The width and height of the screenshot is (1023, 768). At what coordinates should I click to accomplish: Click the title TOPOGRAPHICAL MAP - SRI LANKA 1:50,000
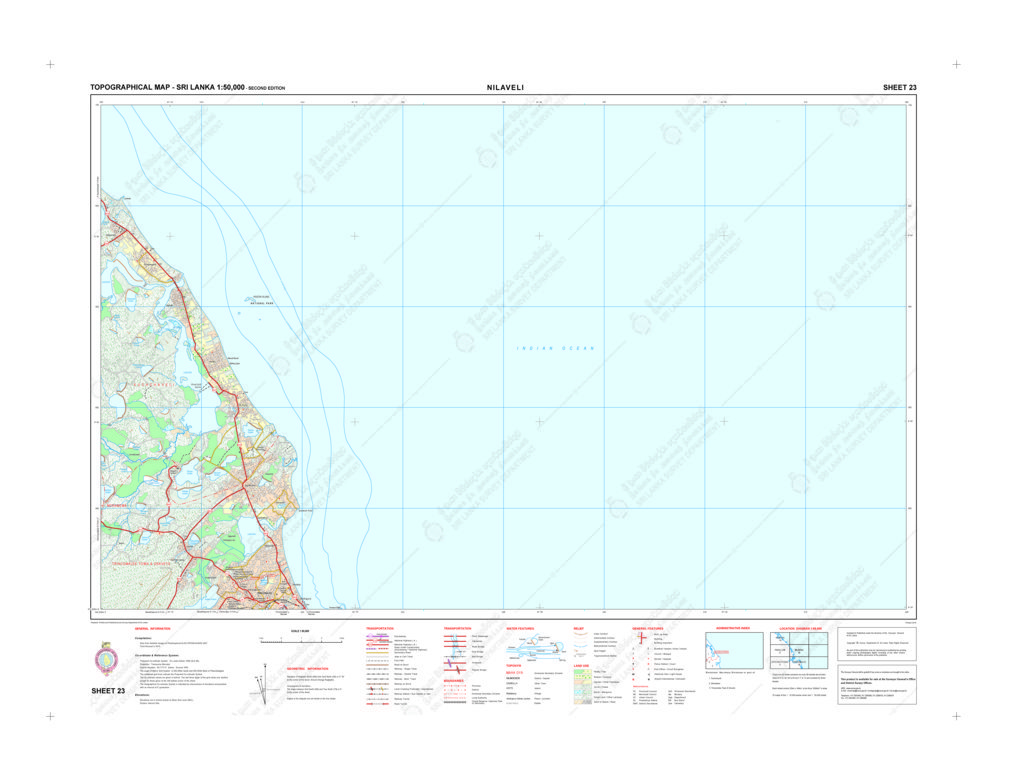click(x=168, y=87)
